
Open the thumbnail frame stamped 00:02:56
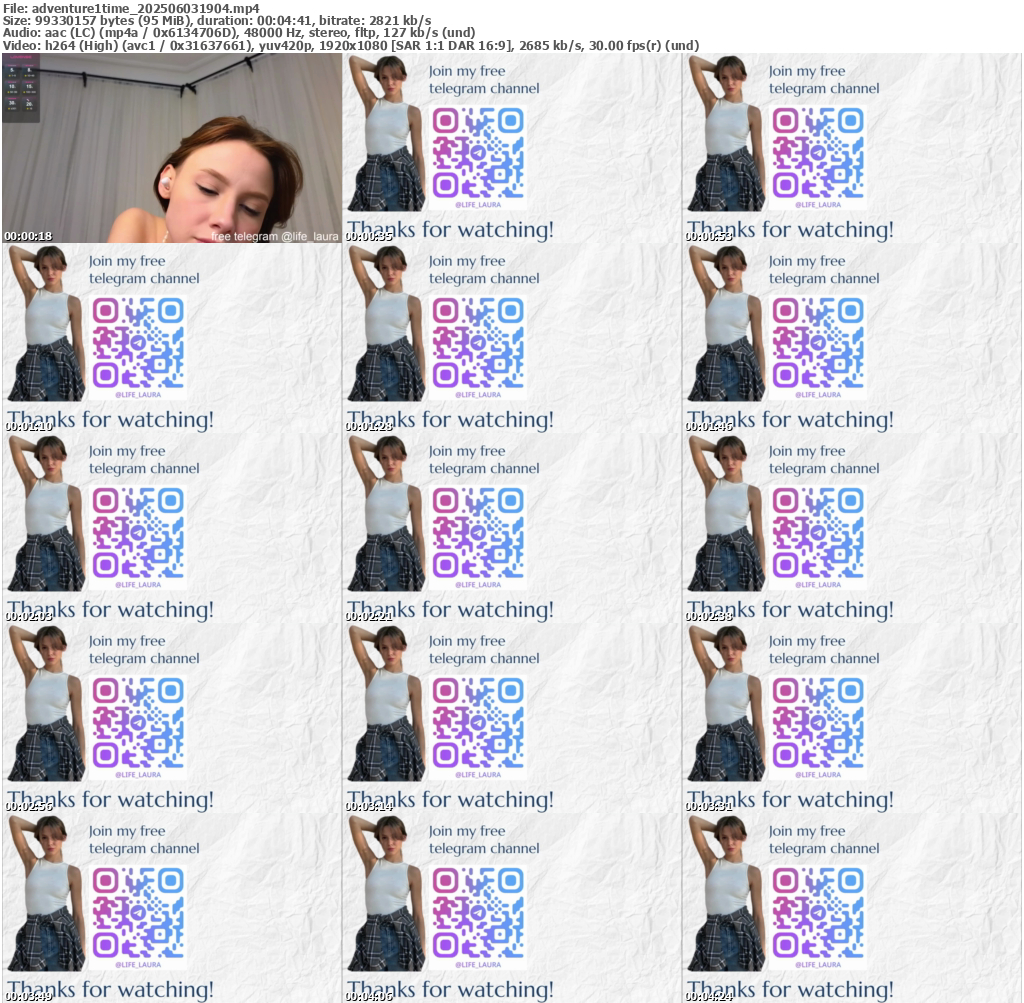[172, 718]
